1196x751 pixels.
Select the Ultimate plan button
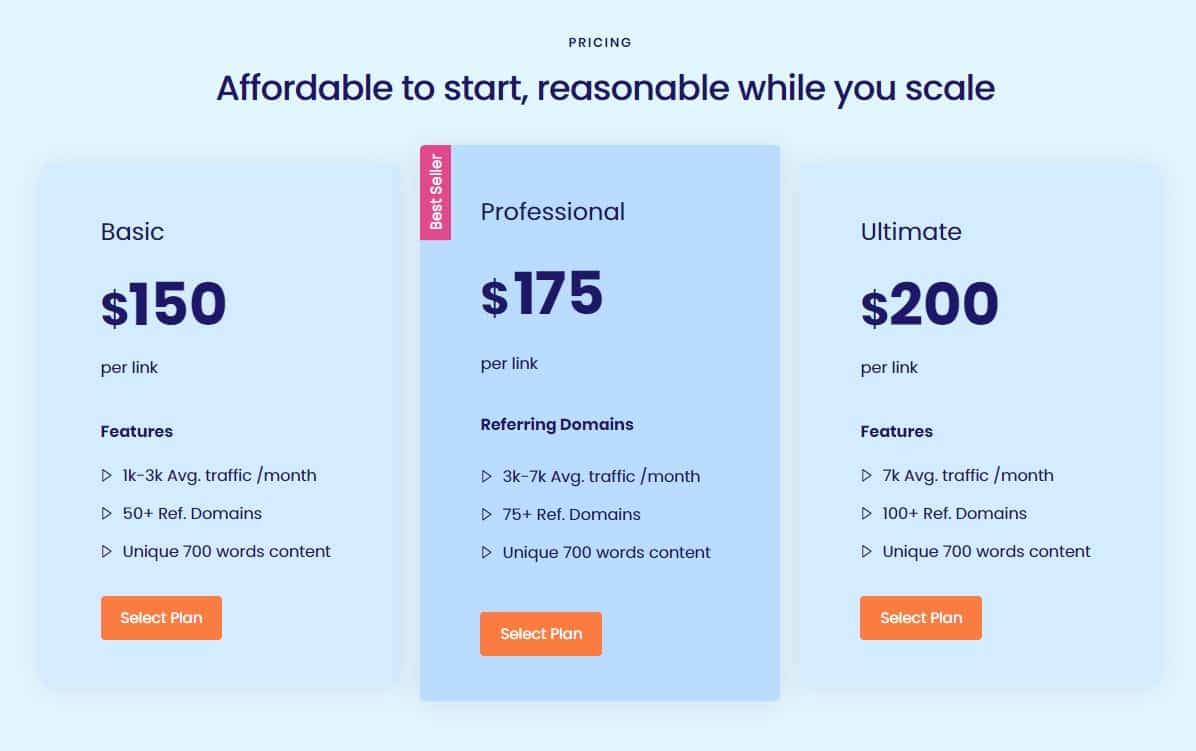click(x=921, y=618)
